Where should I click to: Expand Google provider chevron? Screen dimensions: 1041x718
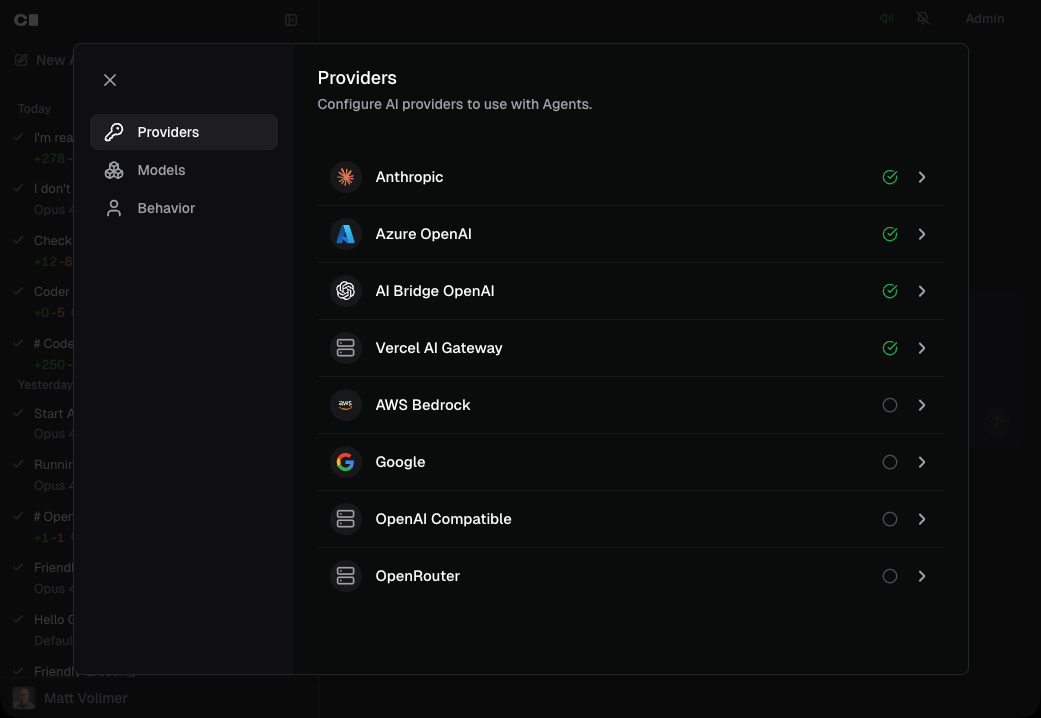coord(922,462)
